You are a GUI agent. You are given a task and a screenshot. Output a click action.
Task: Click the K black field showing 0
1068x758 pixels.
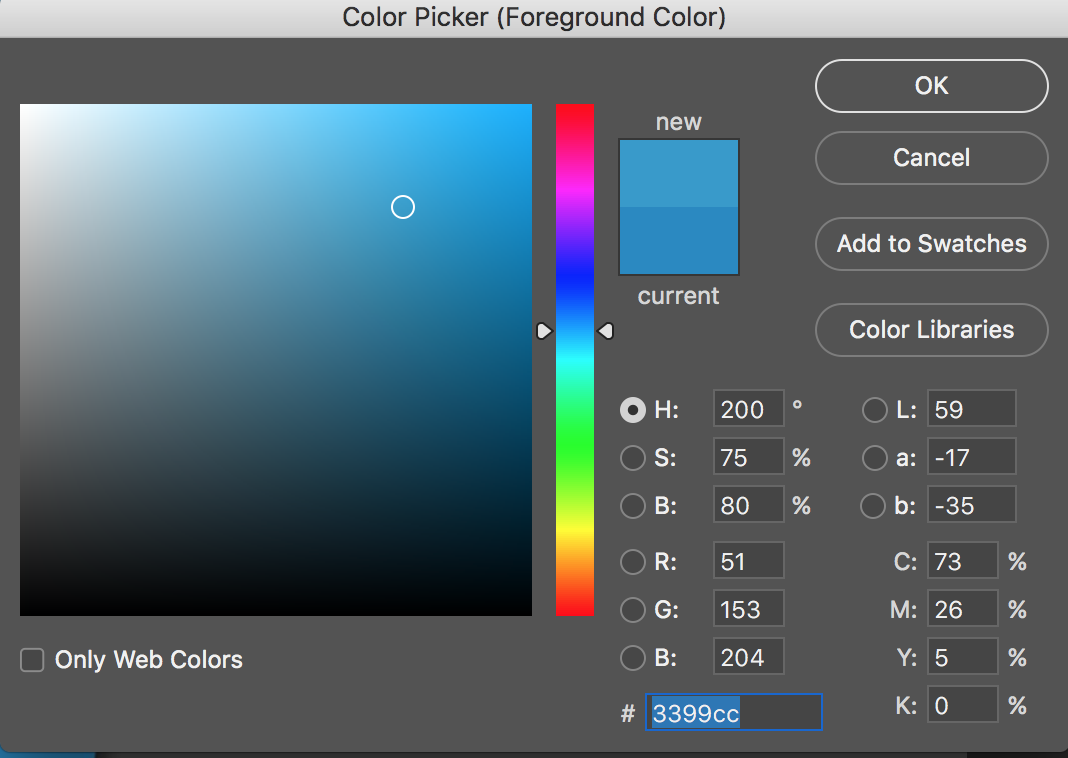(962, 706)
